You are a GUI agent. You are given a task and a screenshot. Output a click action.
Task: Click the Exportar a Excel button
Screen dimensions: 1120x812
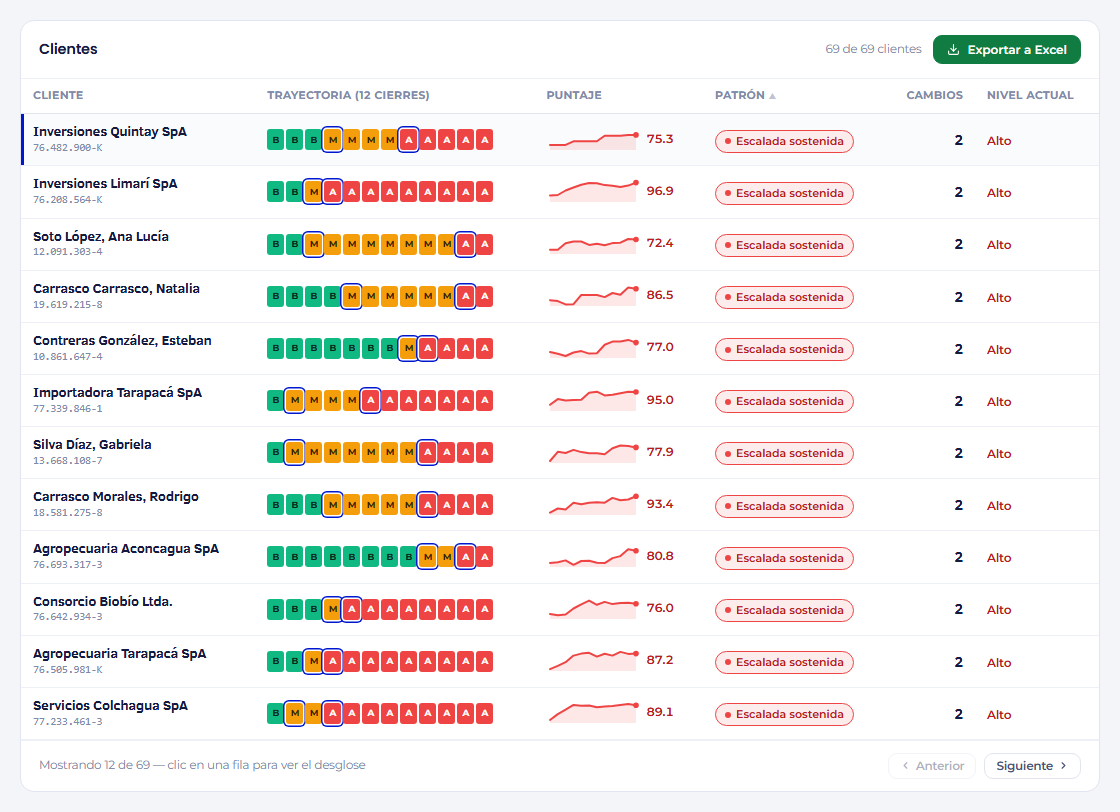[1006, 49]
